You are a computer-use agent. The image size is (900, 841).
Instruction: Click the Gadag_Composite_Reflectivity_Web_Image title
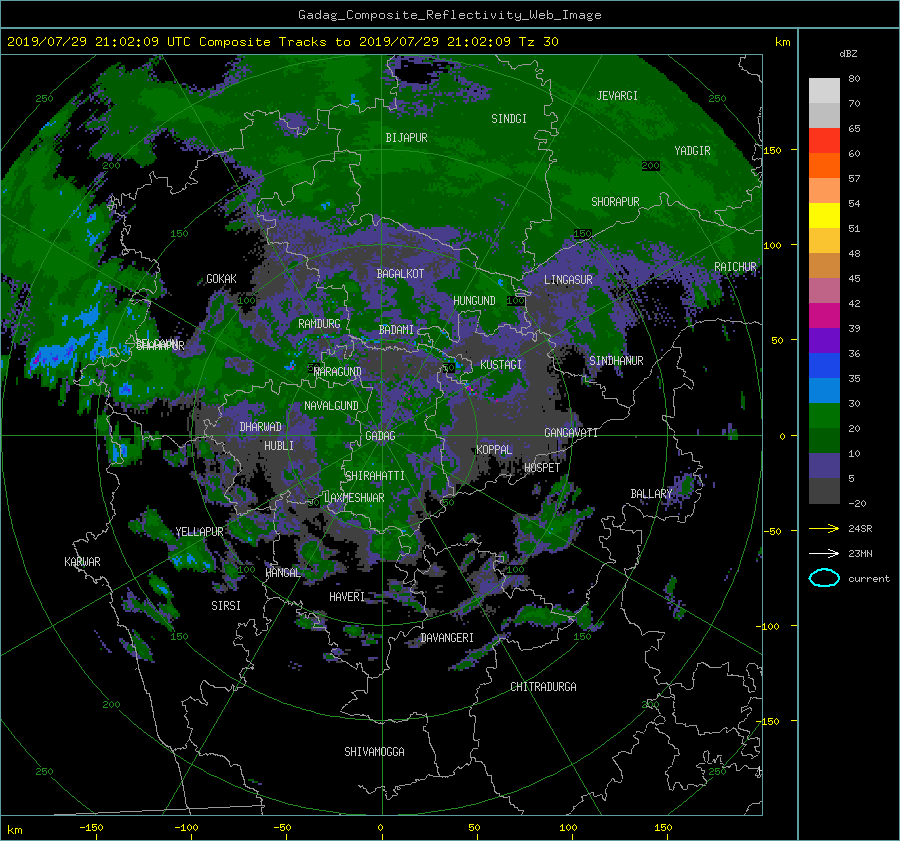449,15
